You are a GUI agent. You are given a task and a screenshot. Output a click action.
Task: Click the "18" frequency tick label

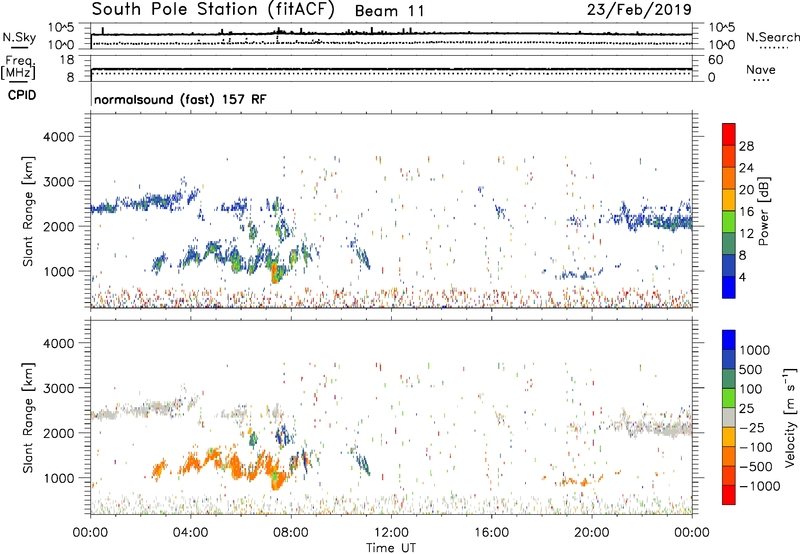click(67, 60)
